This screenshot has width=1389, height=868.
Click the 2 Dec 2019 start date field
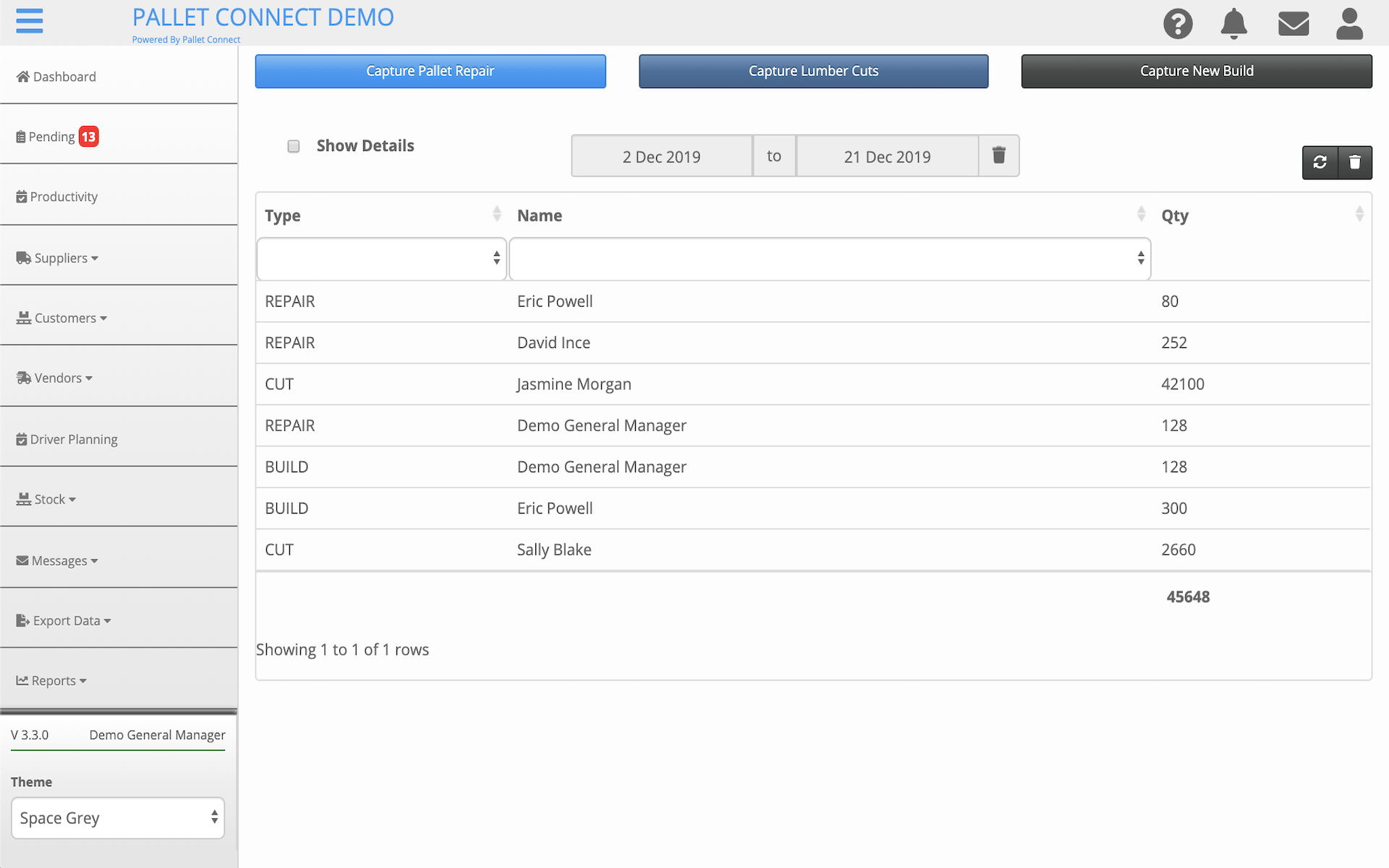click(x=661, y=156)
